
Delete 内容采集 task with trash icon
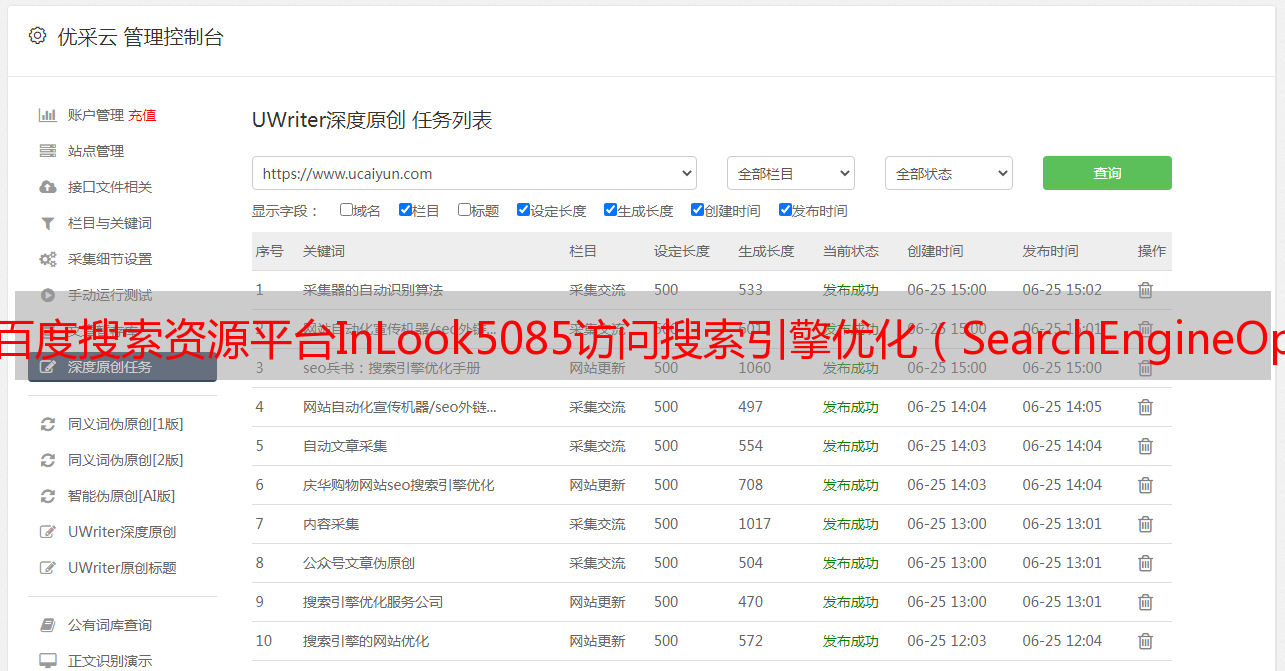click(1145, 524)
